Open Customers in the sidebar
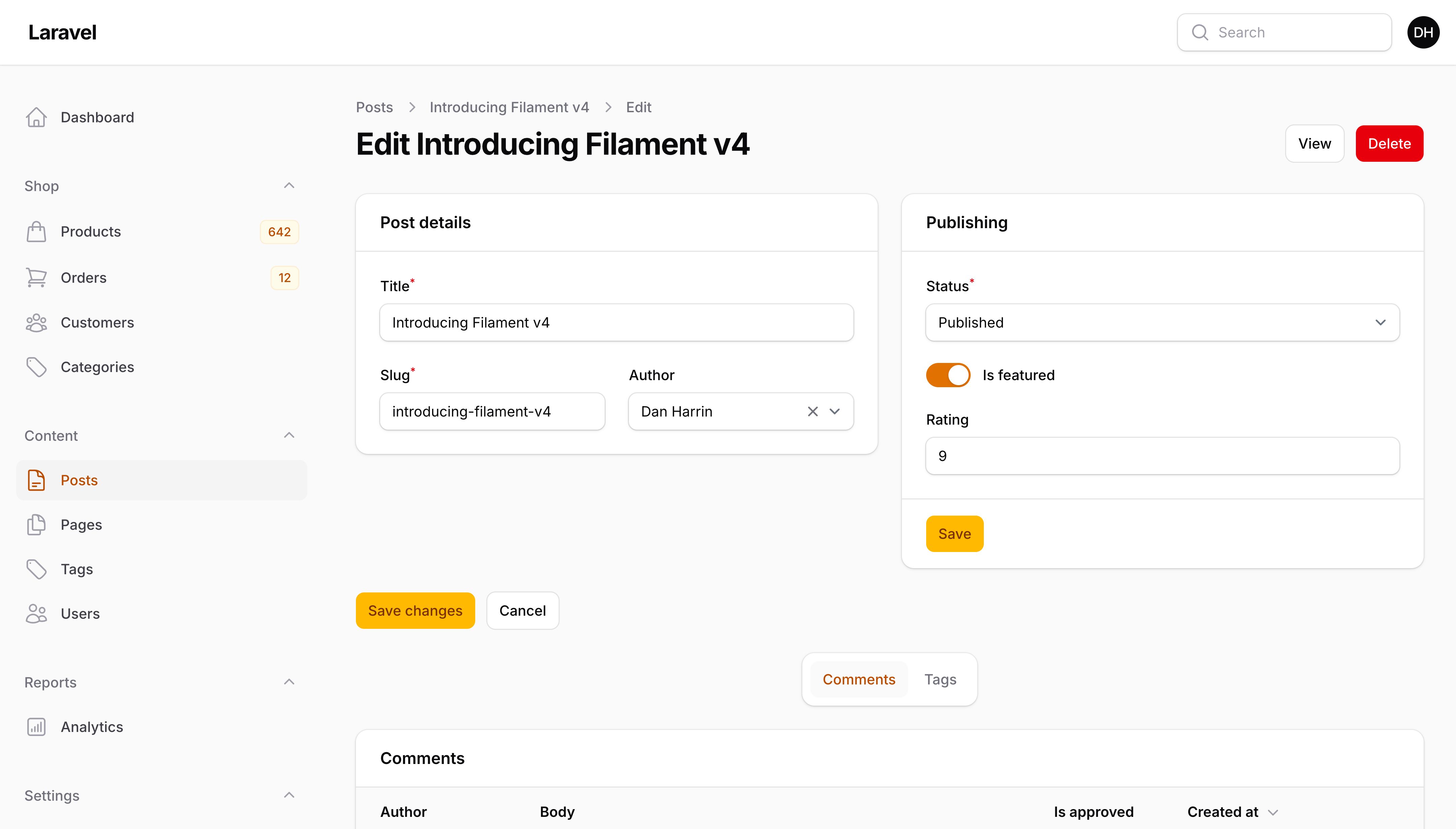This screenshot has width=1456, height=829. pyautogui.click(x=162, y=323)
